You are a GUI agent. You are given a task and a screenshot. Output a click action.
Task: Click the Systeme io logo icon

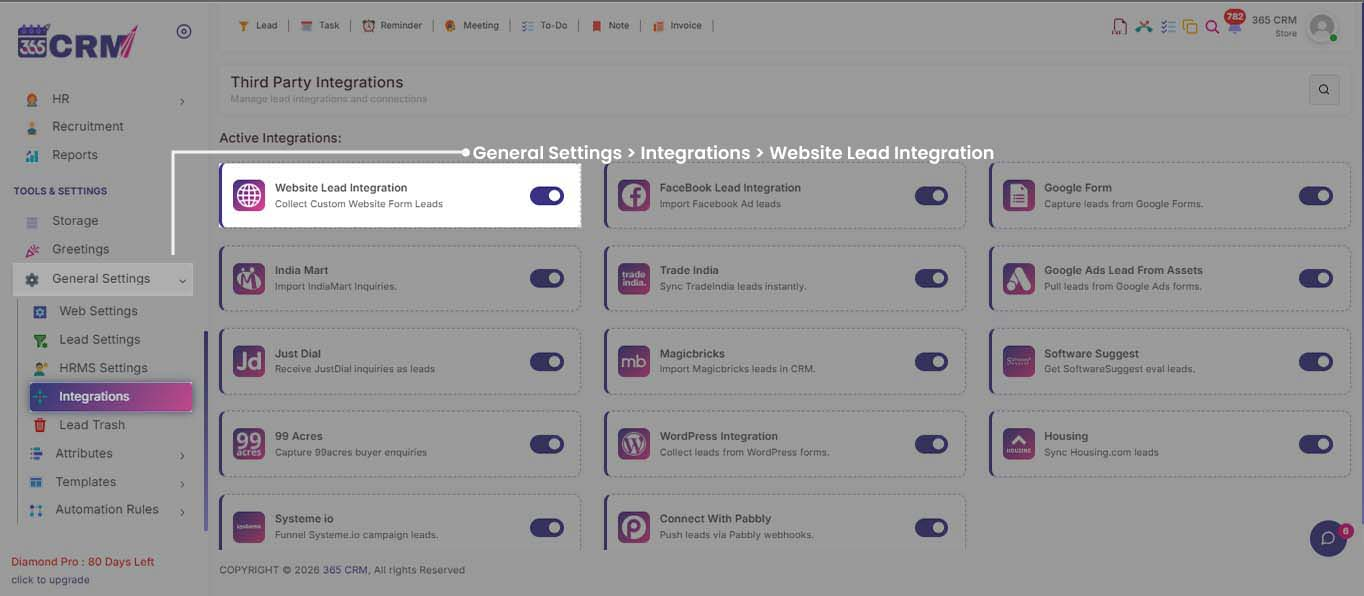[249, 527]
